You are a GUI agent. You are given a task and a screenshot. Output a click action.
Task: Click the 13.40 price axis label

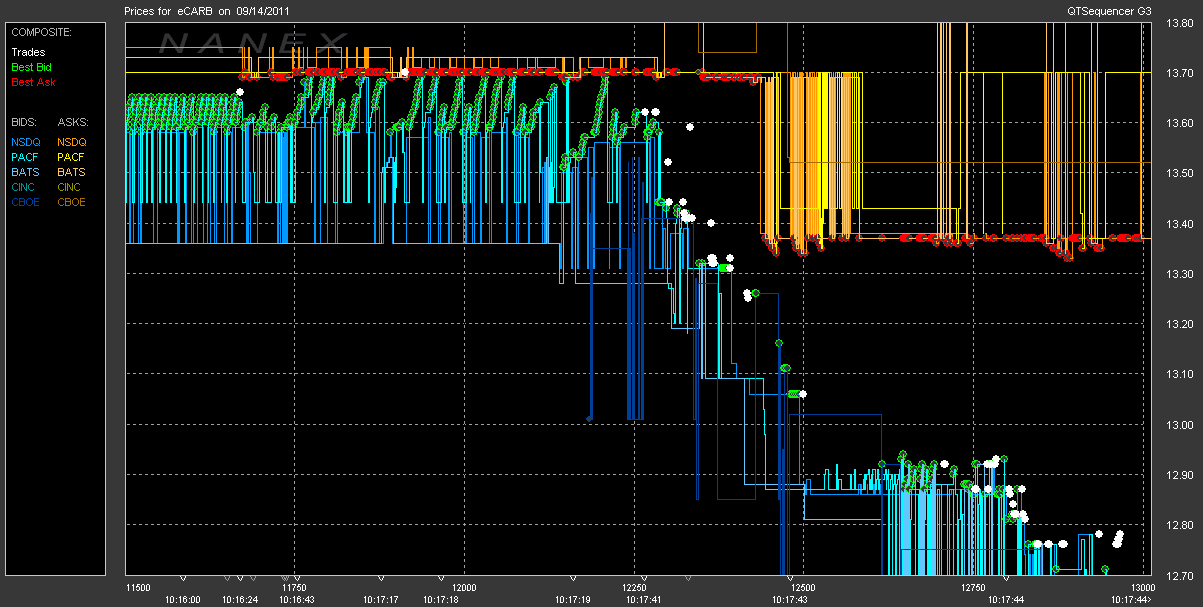(x=1180, y=224)
